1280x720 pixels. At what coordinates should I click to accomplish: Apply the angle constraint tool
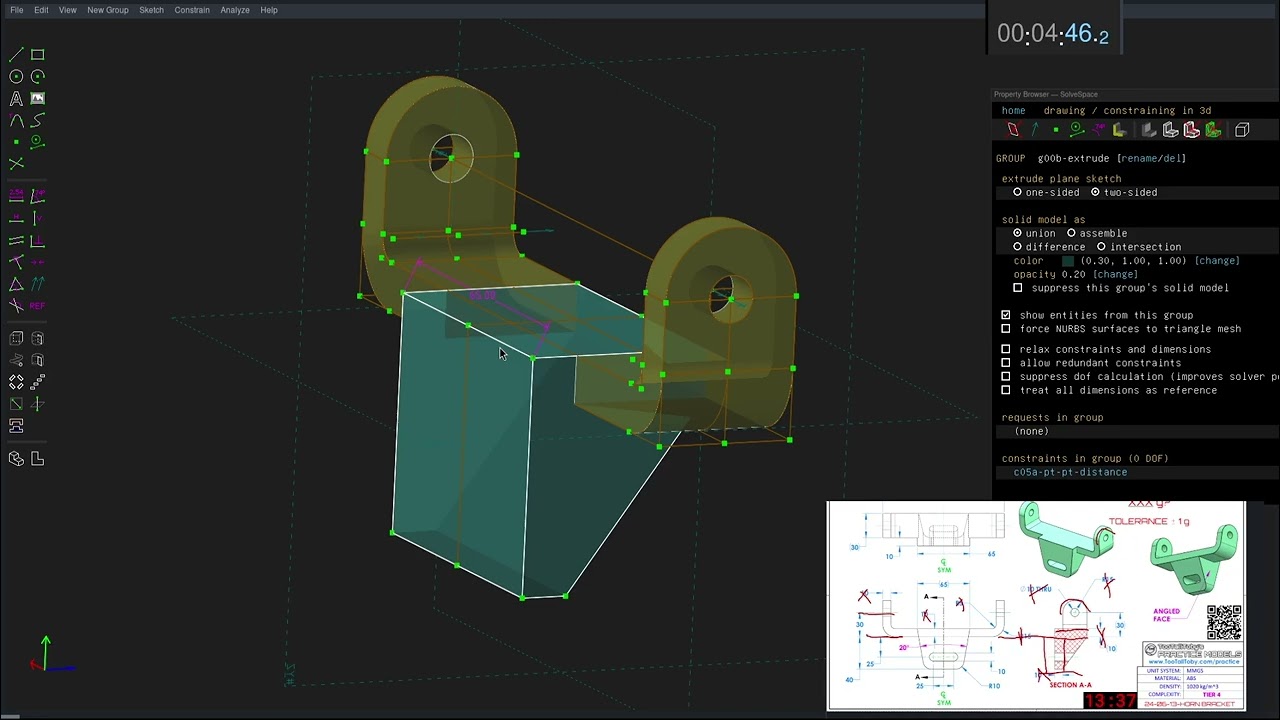coord(37,196)
